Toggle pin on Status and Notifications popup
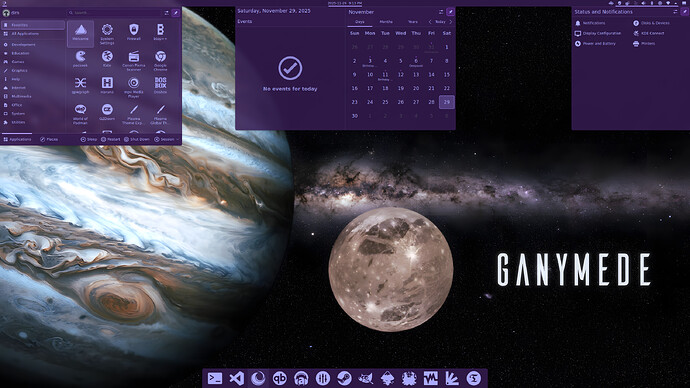Image resolution: width=690 pixels, height=388 pixels. (685, 12)
